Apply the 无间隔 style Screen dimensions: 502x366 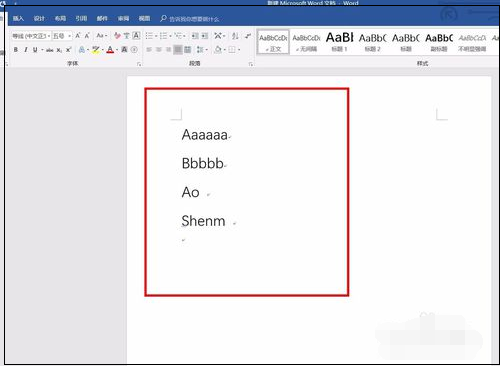pos(306,42)
